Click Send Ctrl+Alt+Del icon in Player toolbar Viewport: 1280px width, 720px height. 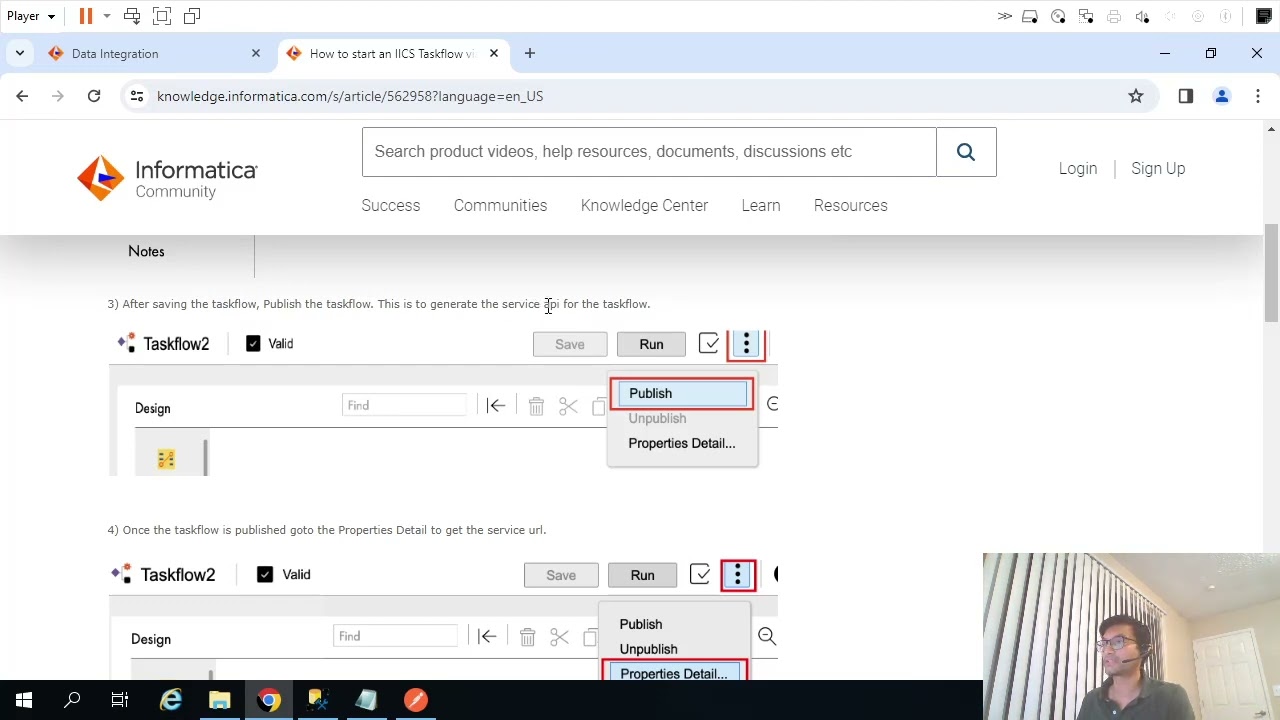(x=132, y=16)
